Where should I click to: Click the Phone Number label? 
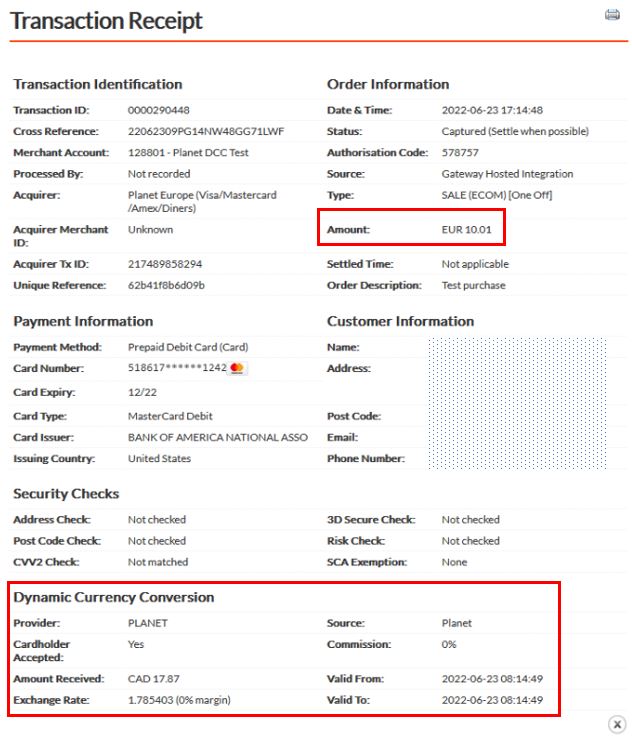click(366, 459)
